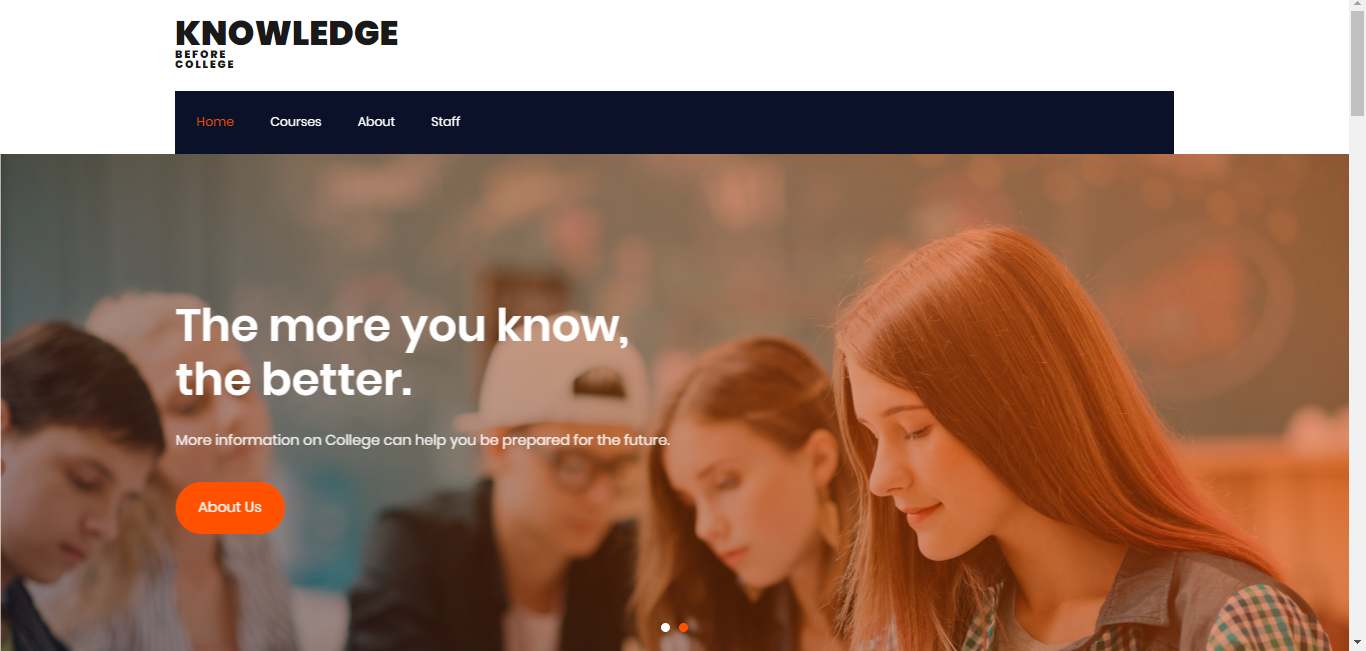The width and height of the screenshot is (1366, 651).
Task: Click the "More information on College" subtitle
Action: coord(422,440)
